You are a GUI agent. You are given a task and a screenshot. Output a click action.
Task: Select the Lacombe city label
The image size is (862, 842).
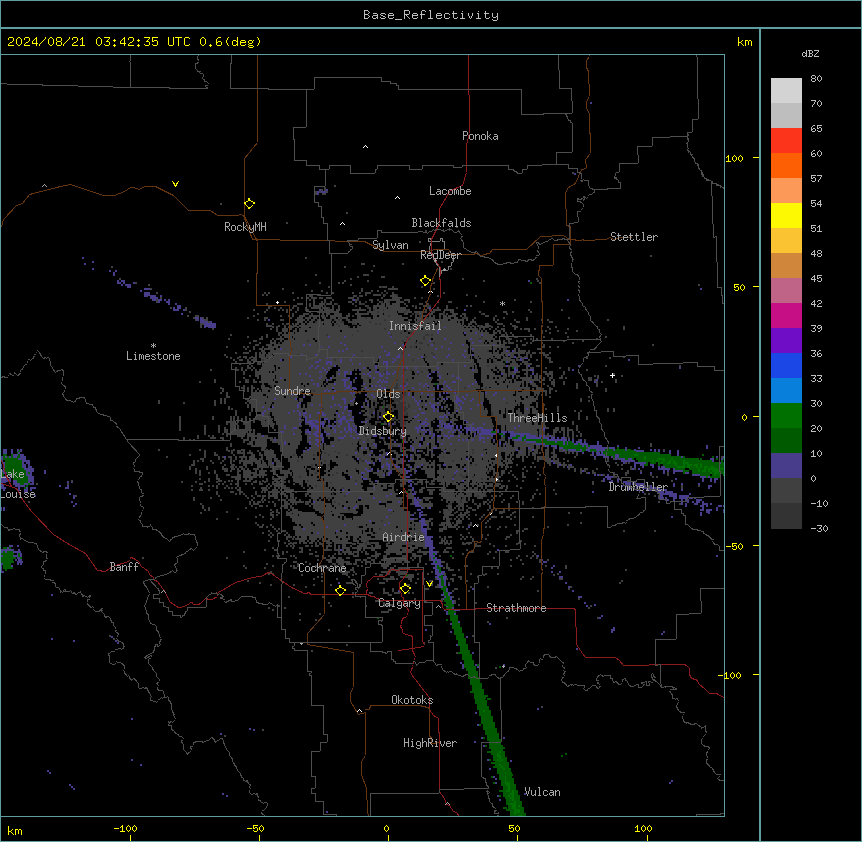tap(450, 191)
